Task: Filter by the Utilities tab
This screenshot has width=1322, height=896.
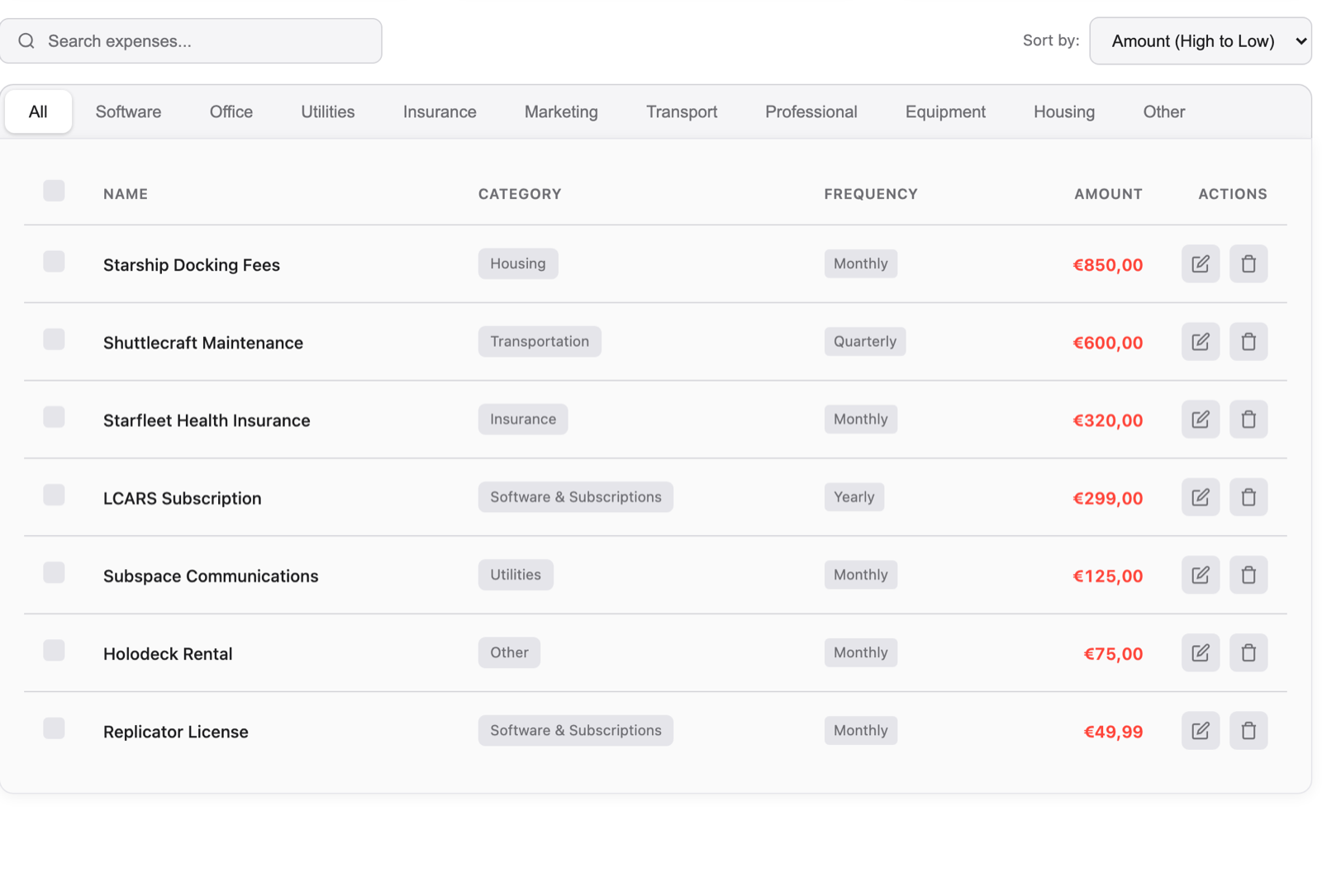Action: (328, 111)
